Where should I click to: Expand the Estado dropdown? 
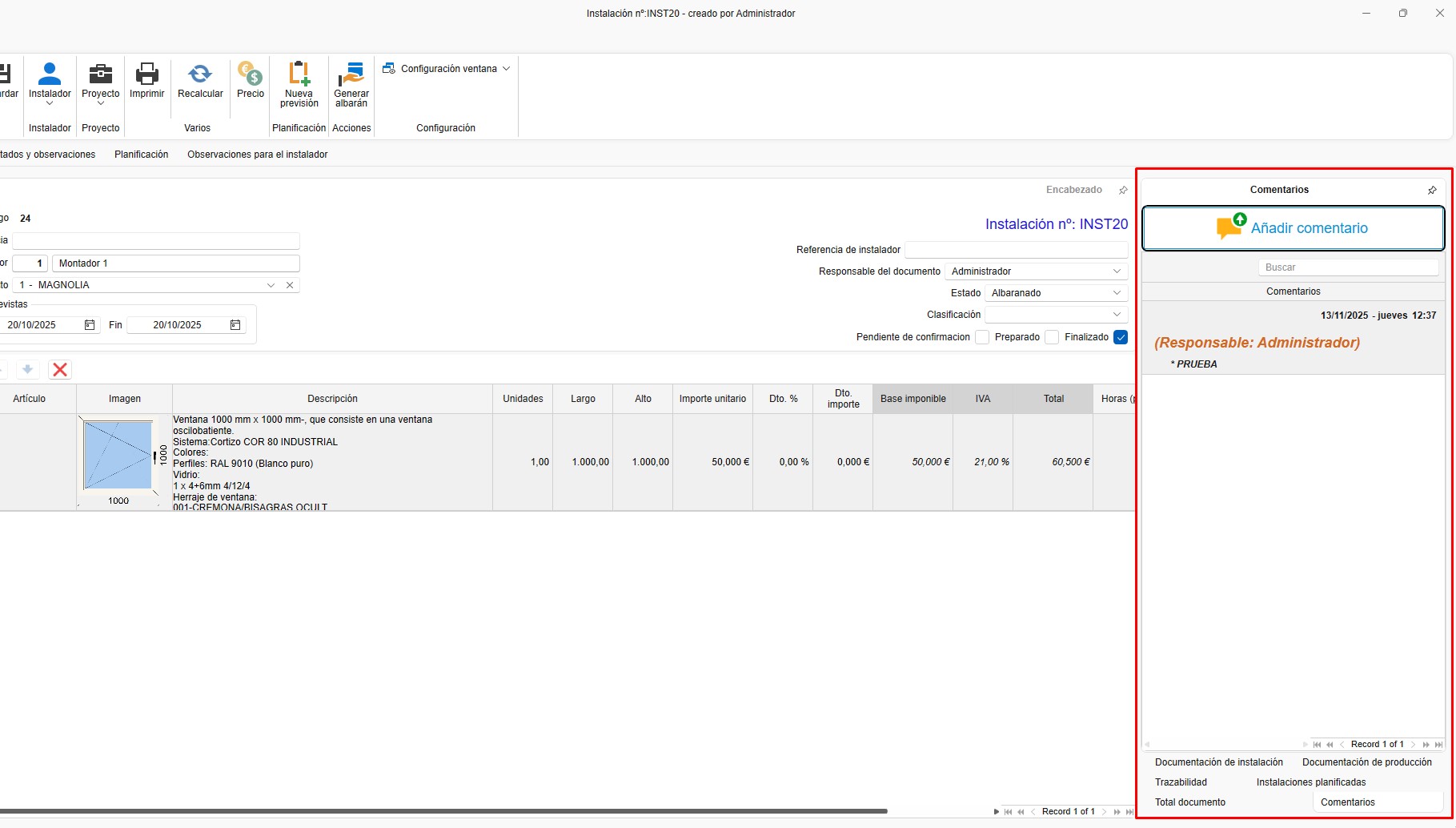1117,293
